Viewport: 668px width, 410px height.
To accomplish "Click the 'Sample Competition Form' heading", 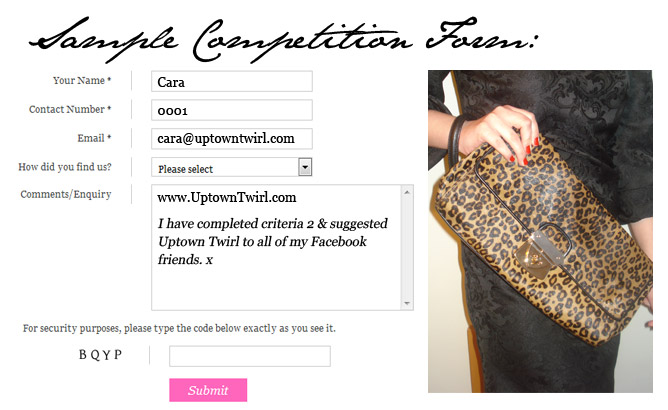I will point(283,40).
